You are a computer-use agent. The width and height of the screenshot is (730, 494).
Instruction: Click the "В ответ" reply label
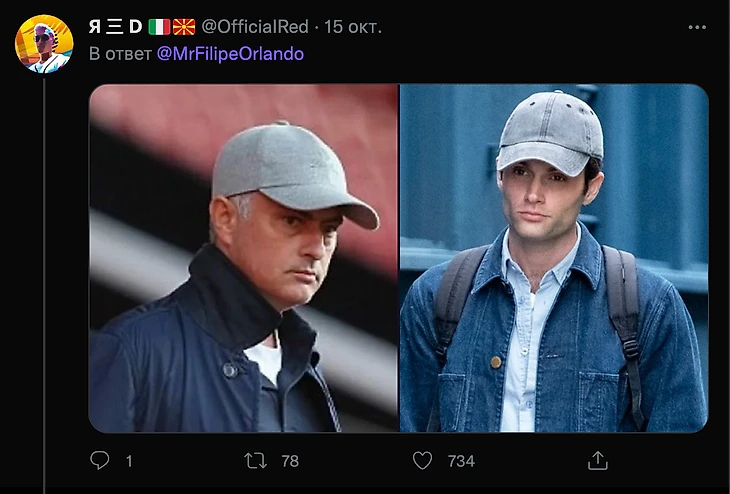point(120,53)
